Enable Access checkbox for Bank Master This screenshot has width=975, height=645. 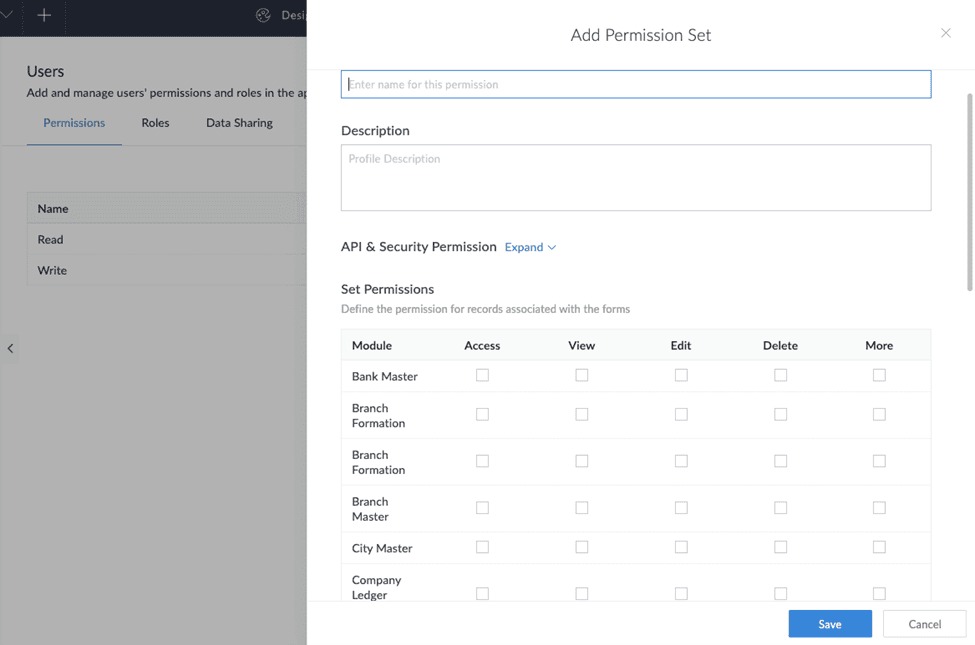(x=482, y=375)
